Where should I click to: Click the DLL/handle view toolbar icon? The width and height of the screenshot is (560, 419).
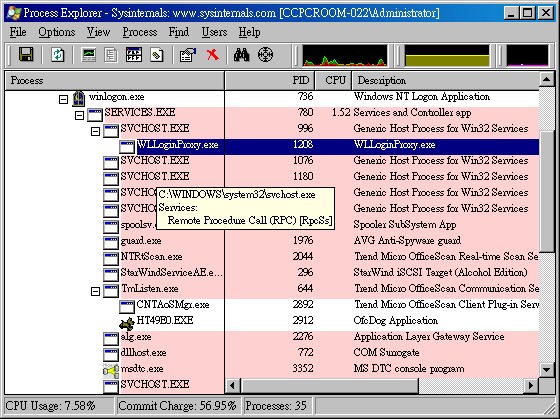click(x=157, y=55)
